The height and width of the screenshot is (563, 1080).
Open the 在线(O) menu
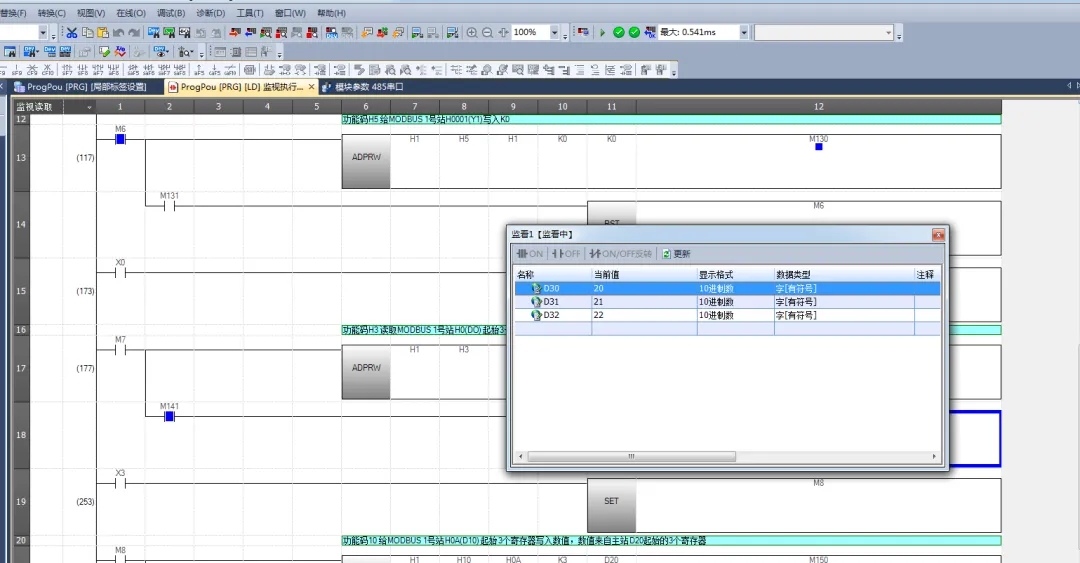coord(130,13)
